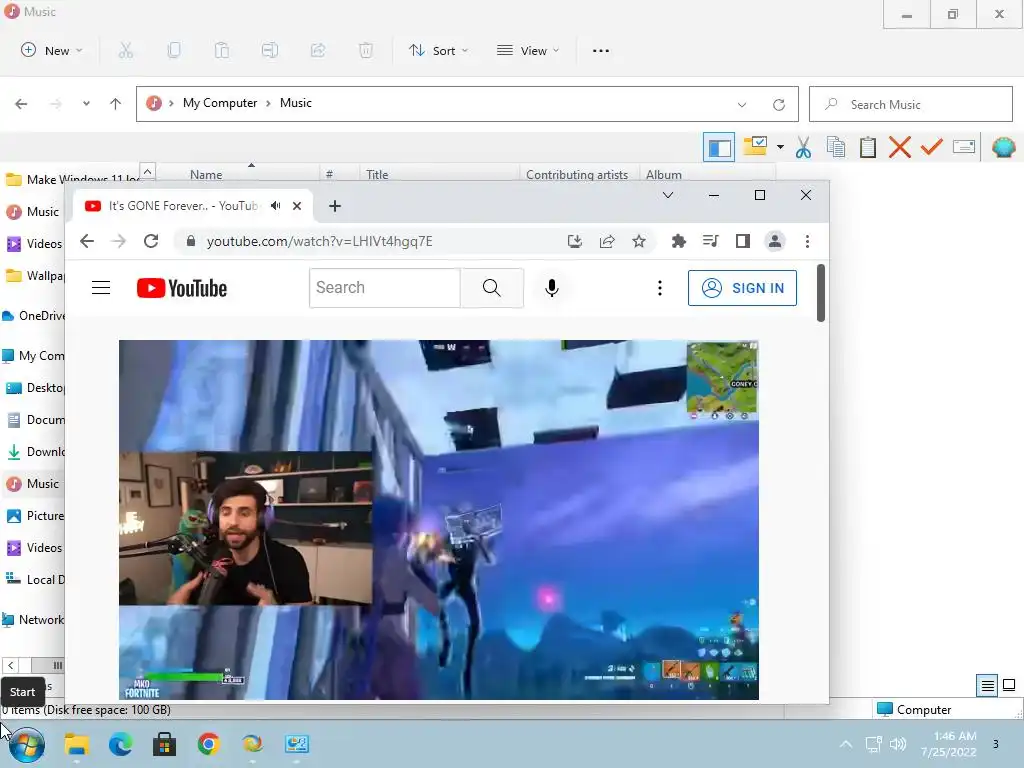Go back in Explorer navigation
This screenshot has height=768, width=1024.
(x=21, y=104)
